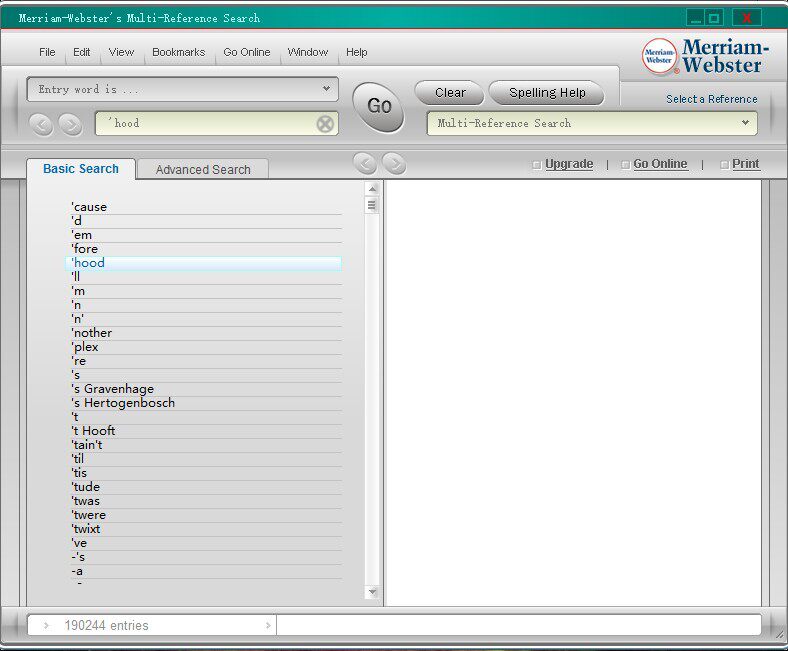Click the Merriam-Webster logo
788x651 pixels.
point(705,56)
